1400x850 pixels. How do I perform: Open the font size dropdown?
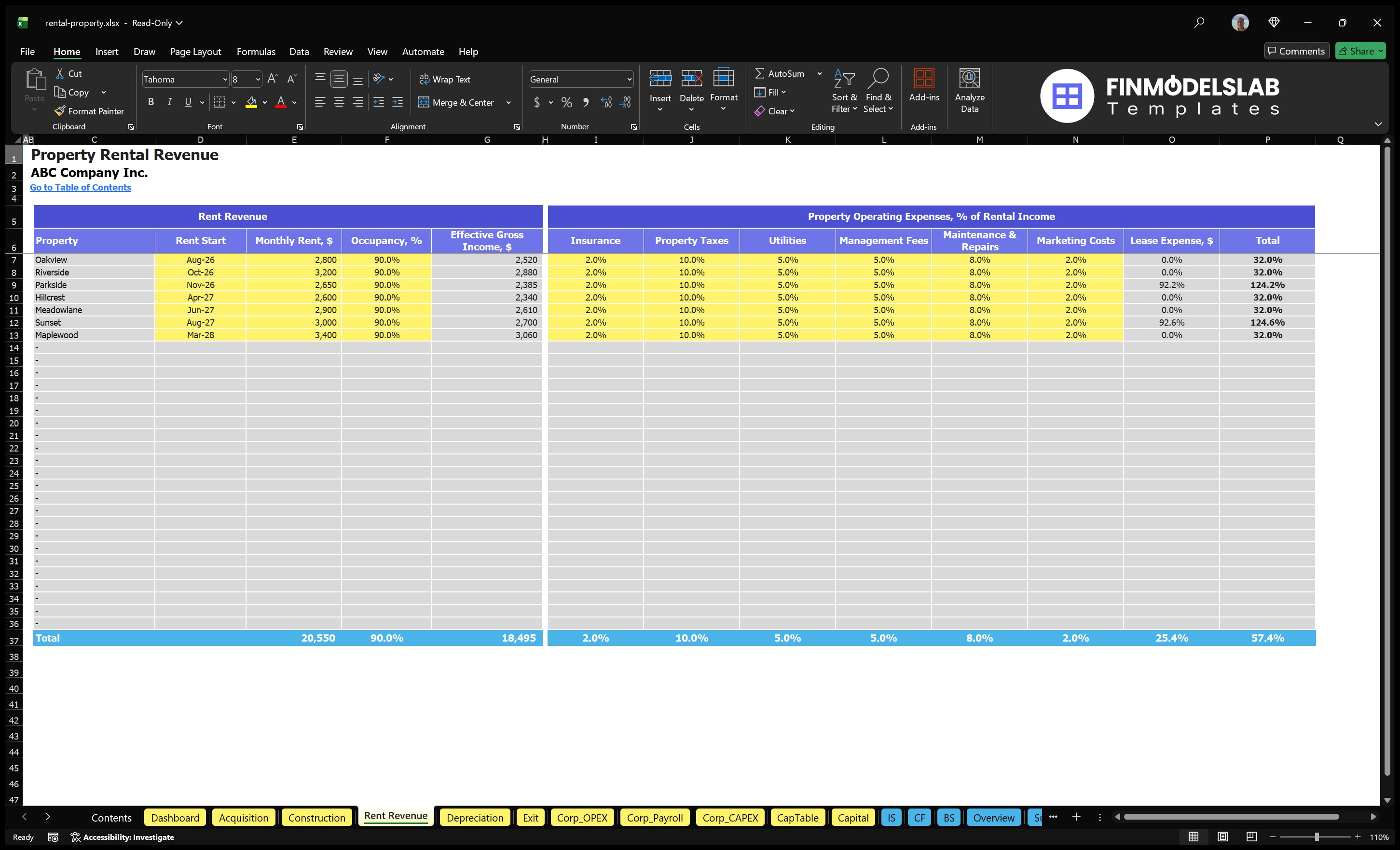click(258, 80)
